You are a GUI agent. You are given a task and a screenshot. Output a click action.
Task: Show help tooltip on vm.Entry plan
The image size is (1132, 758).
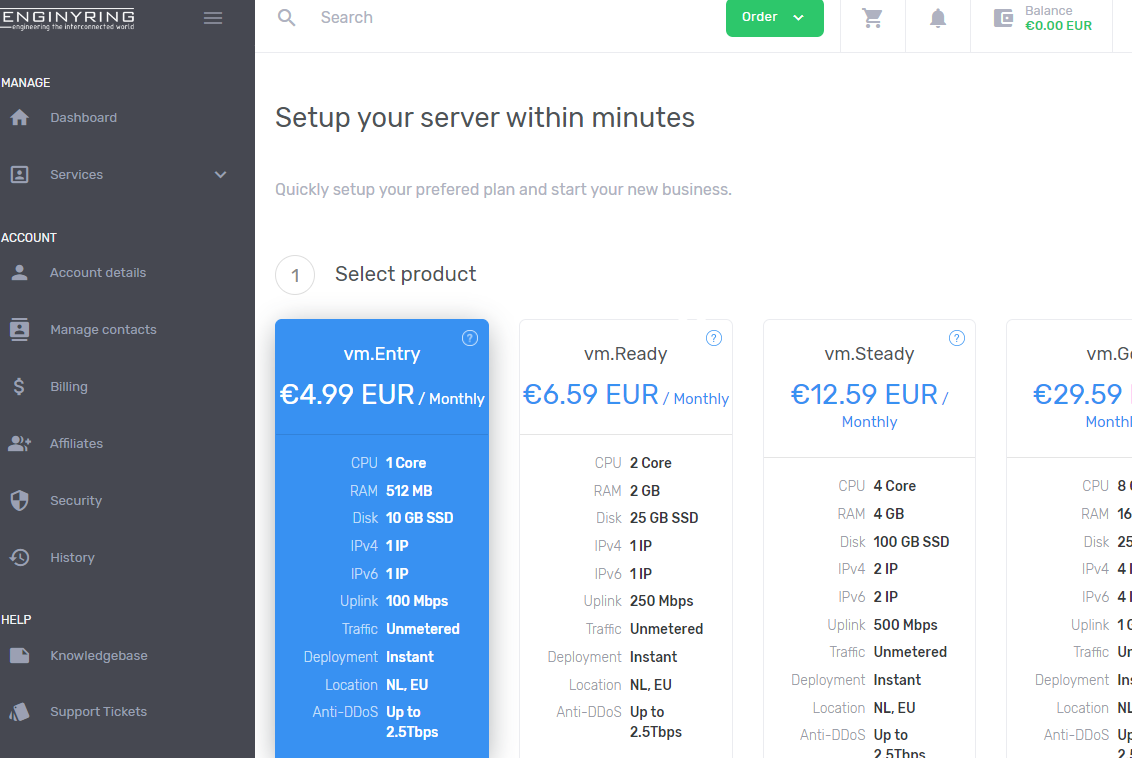click(x=470, y=338)
